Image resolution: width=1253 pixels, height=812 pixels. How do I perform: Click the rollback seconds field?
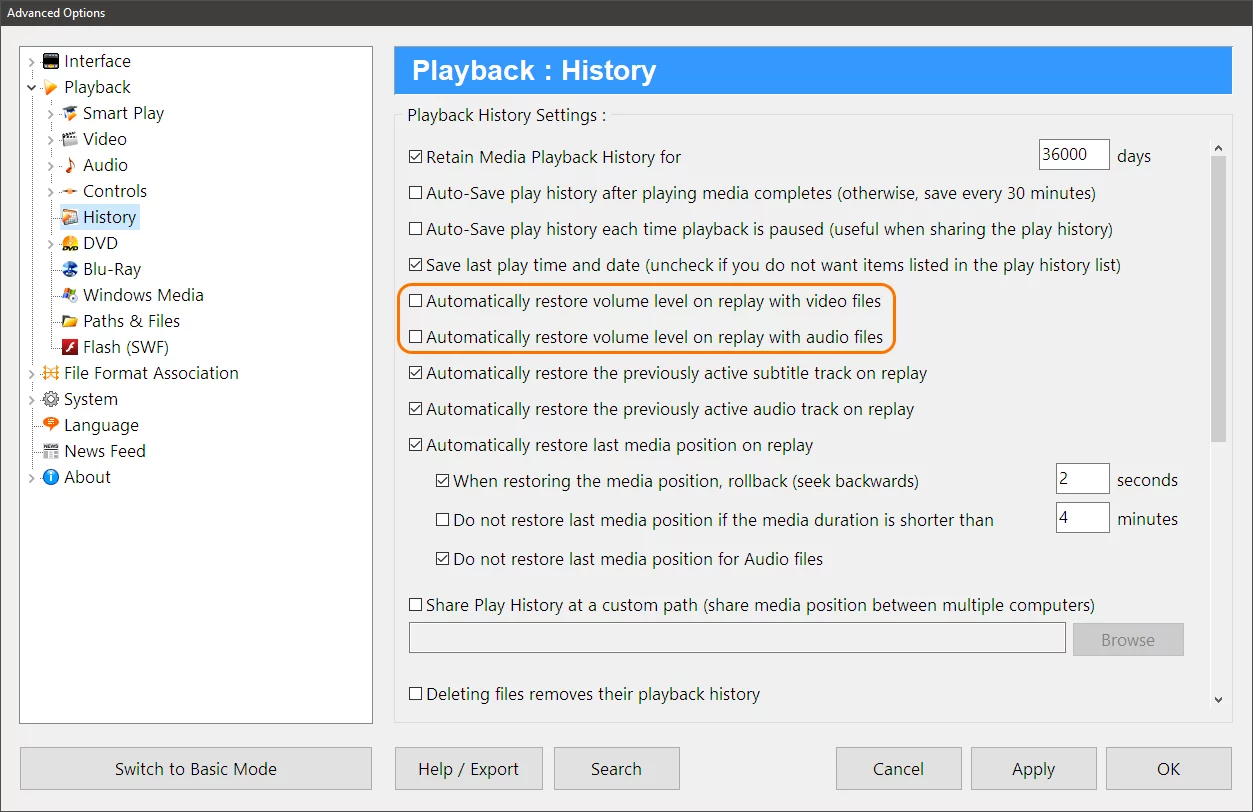[x=1083, y=479]
